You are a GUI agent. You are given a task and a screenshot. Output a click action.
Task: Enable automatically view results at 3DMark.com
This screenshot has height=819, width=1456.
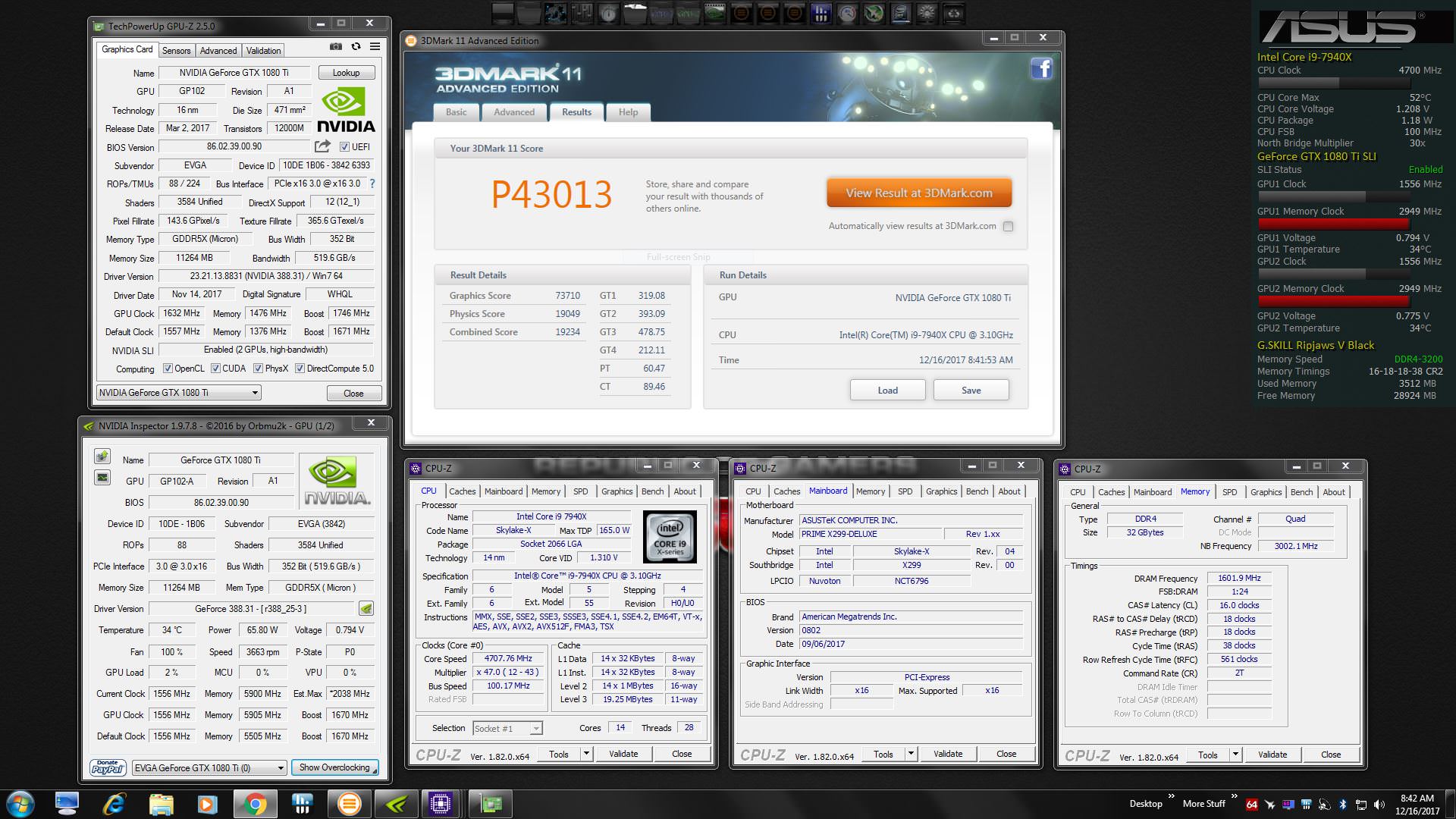coord(1008,226)
